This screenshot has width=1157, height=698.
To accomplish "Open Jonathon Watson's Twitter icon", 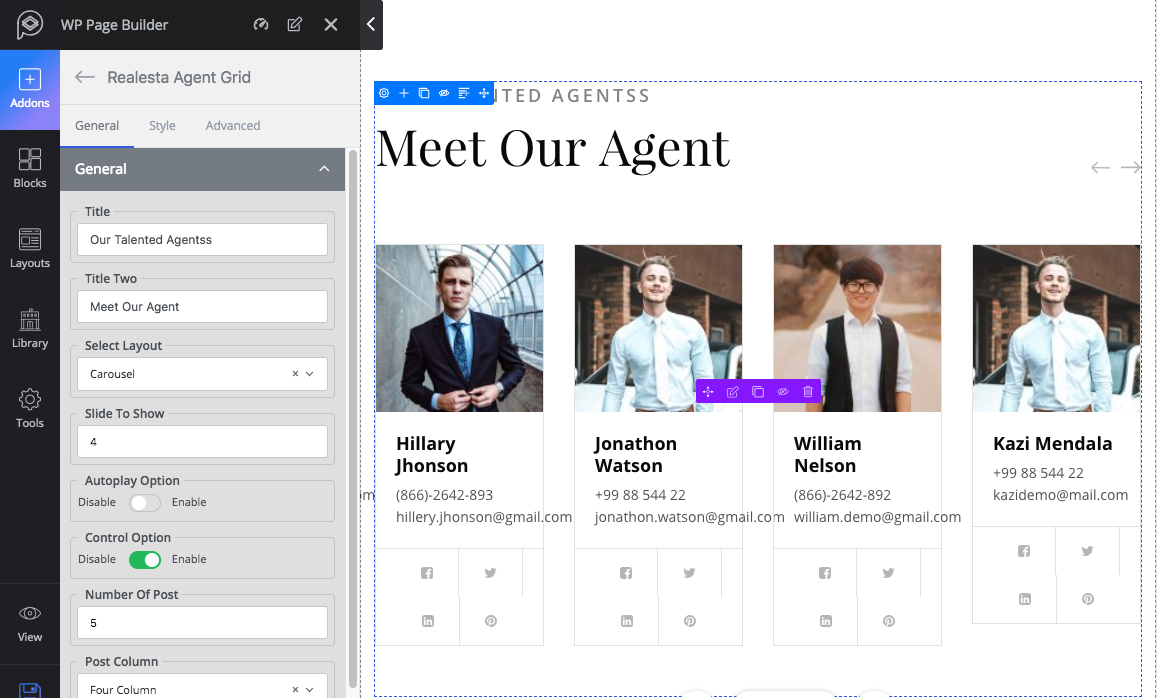I will point(690,573).
